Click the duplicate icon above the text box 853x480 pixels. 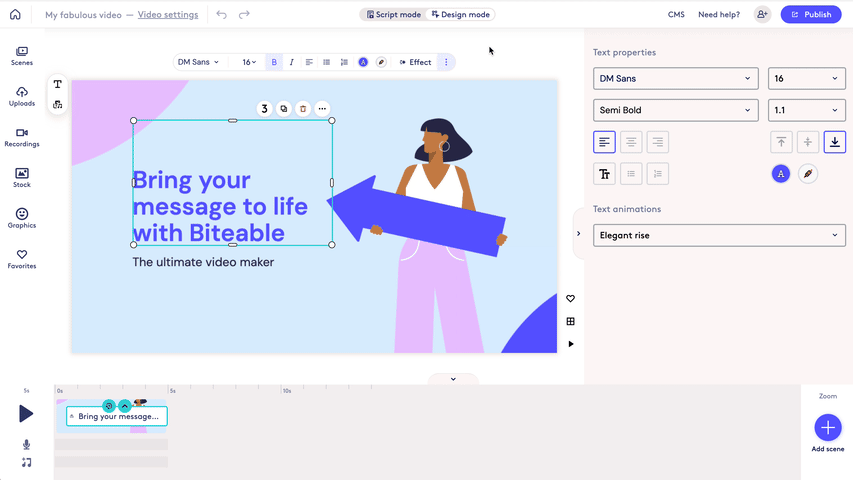pos(284,109)
